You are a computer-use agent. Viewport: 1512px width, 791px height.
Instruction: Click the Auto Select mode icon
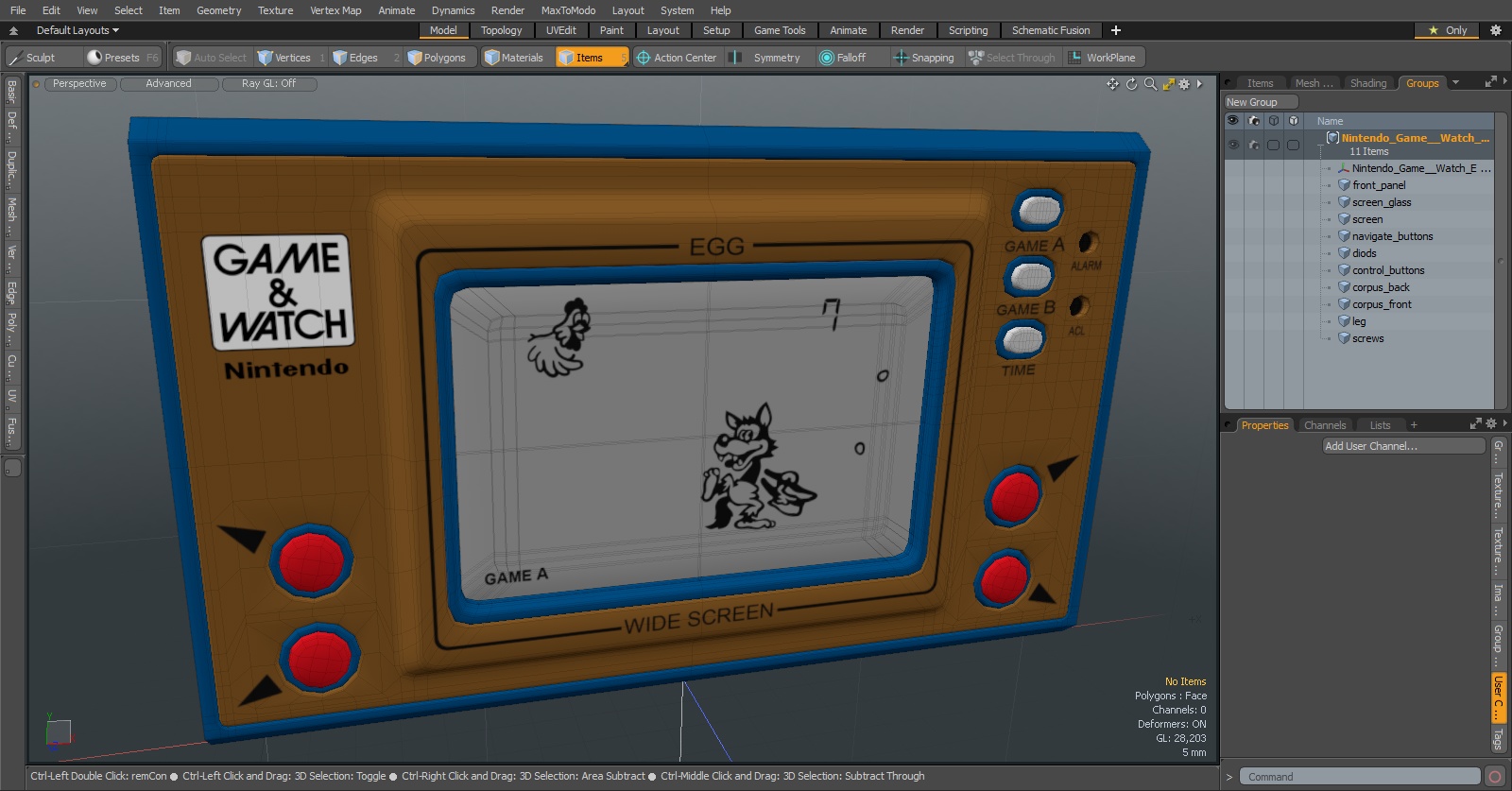tap(183, 58)
